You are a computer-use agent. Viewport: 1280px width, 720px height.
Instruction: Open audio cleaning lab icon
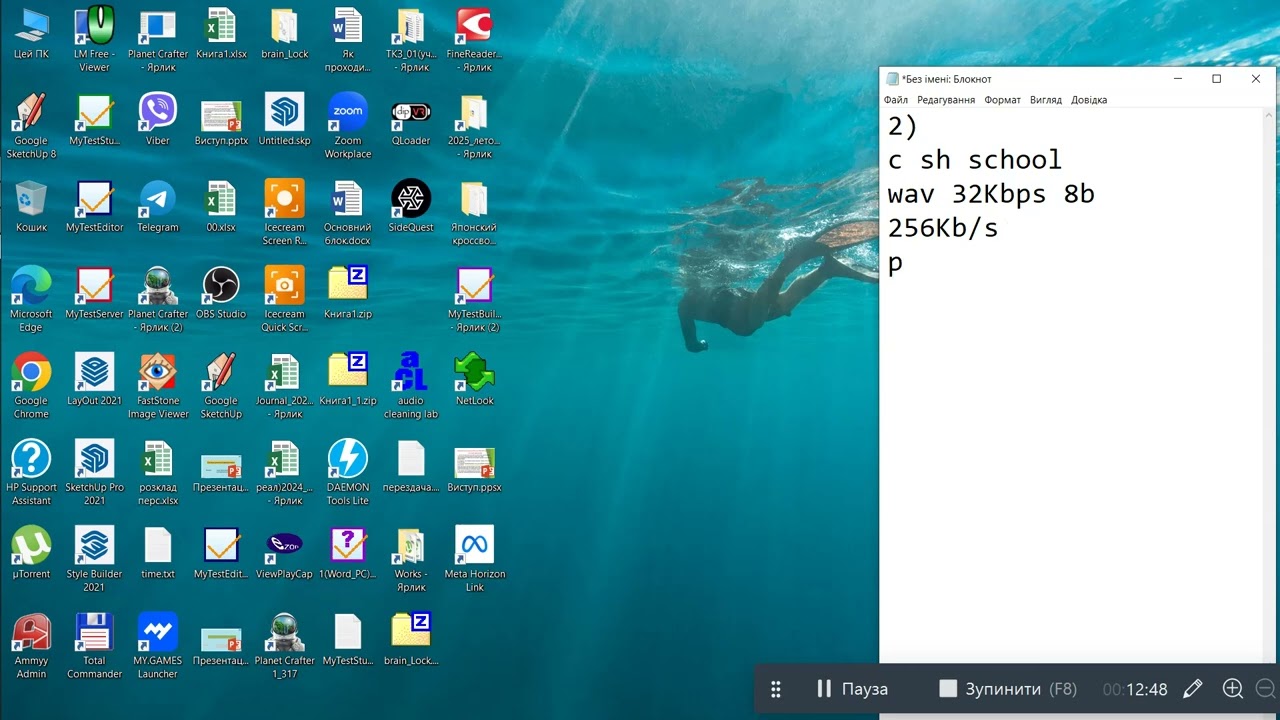[x=411, y=386]
